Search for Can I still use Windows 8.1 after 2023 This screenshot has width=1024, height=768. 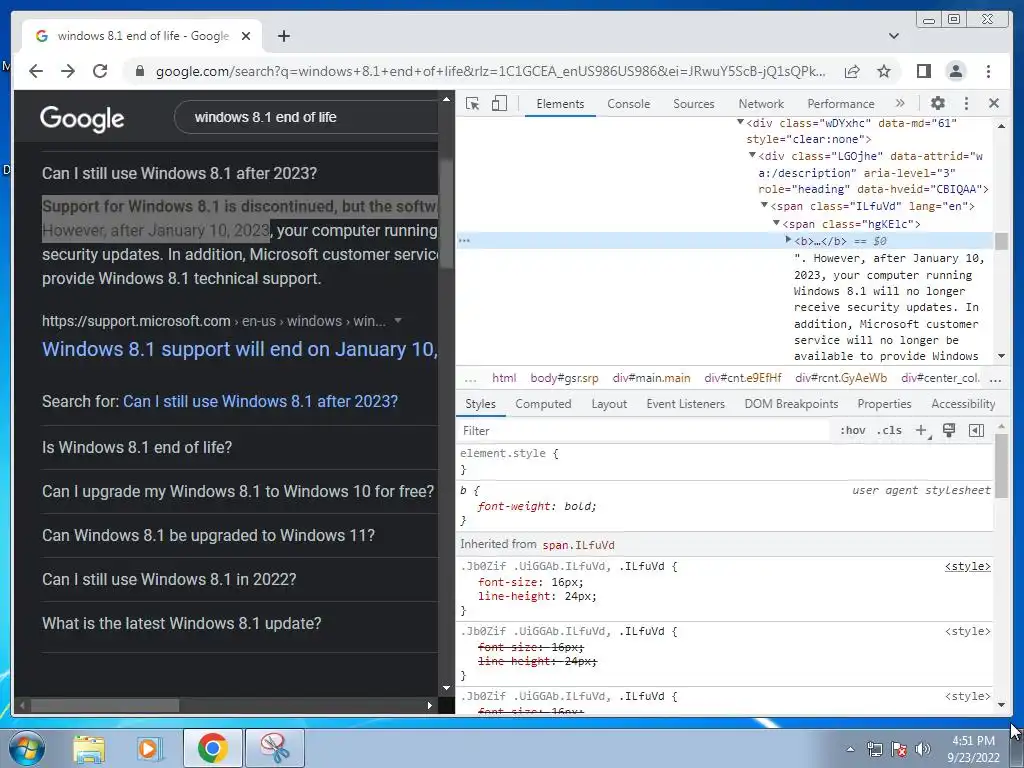pyautogui.click(x=260, y=401)
